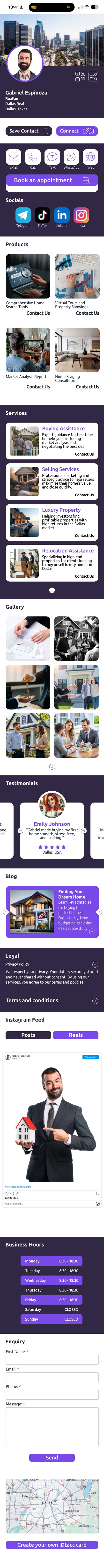Screen dimensions: 104x1568
Task: Collapse the Privacy Policy section
Action: point(95,964)
